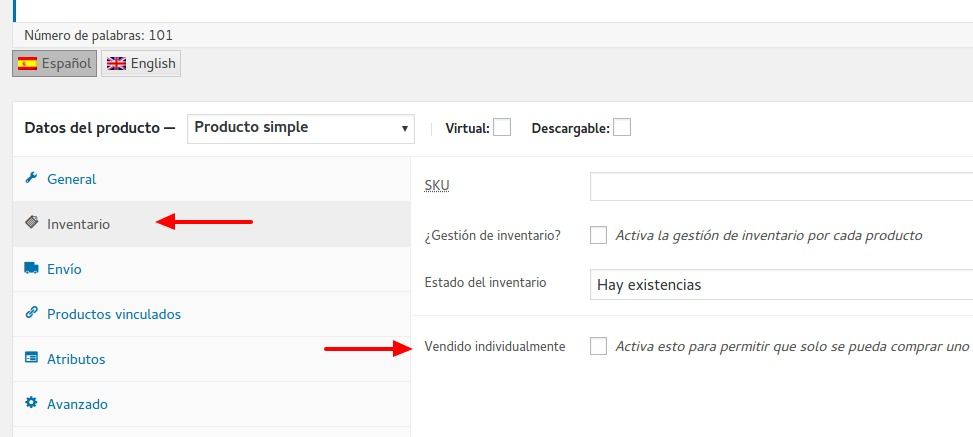Enable the Virtual checkbox

502,127
